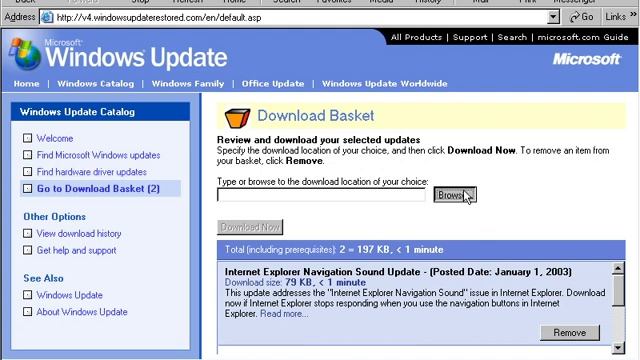Go to the Home tab
This screenshot has height=360, width=640.
(x=27, y=84)
